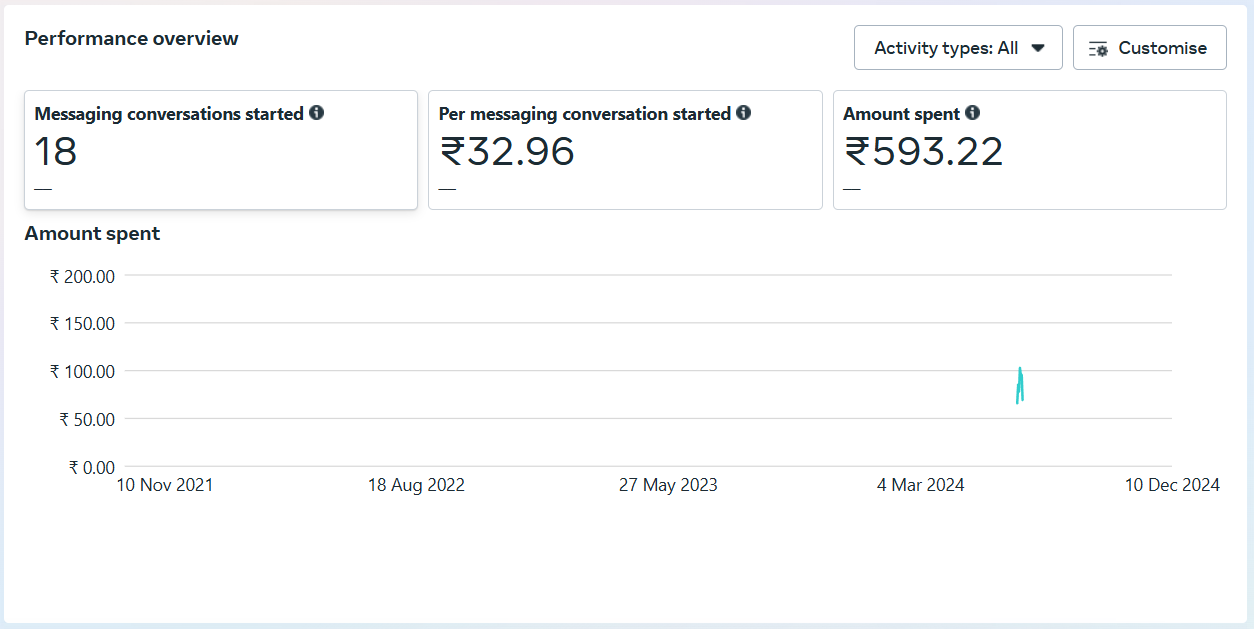Click the 27 May 2023 date label
This screenshot has width=1254, height=629.
pos(668,485)
